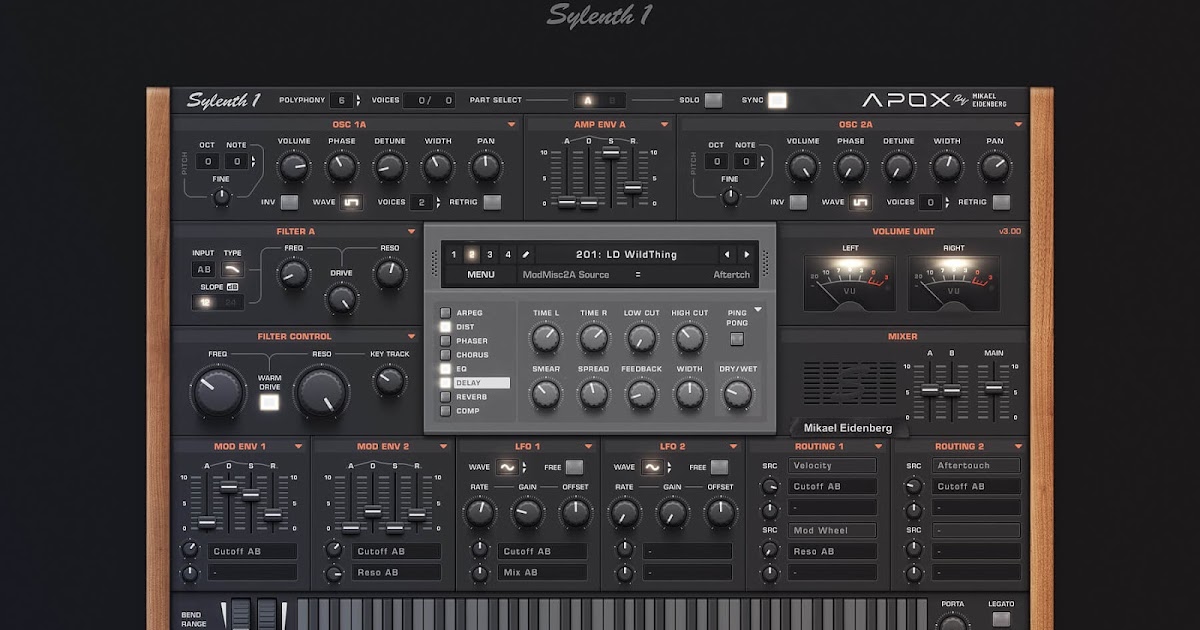The width and height of the screenshot is (1200, 630).
Task: Click the delay Time L knob
Action: pos(545,339)
